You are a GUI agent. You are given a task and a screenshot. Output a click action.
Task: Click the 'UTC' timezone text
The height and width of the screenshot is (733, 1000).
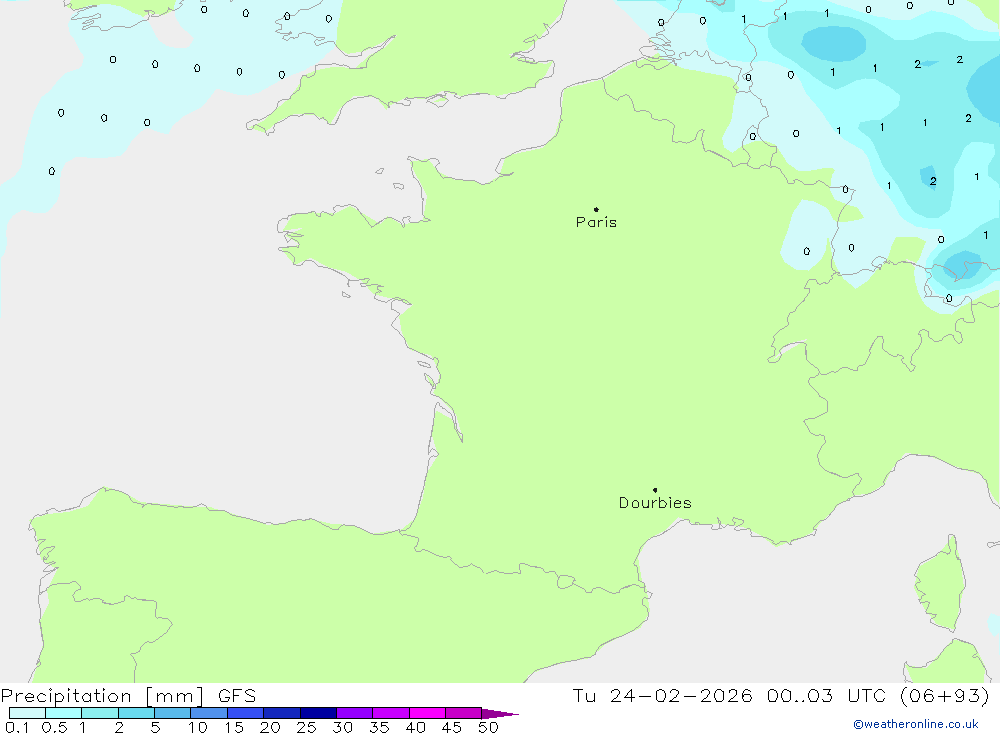[866, 695]
